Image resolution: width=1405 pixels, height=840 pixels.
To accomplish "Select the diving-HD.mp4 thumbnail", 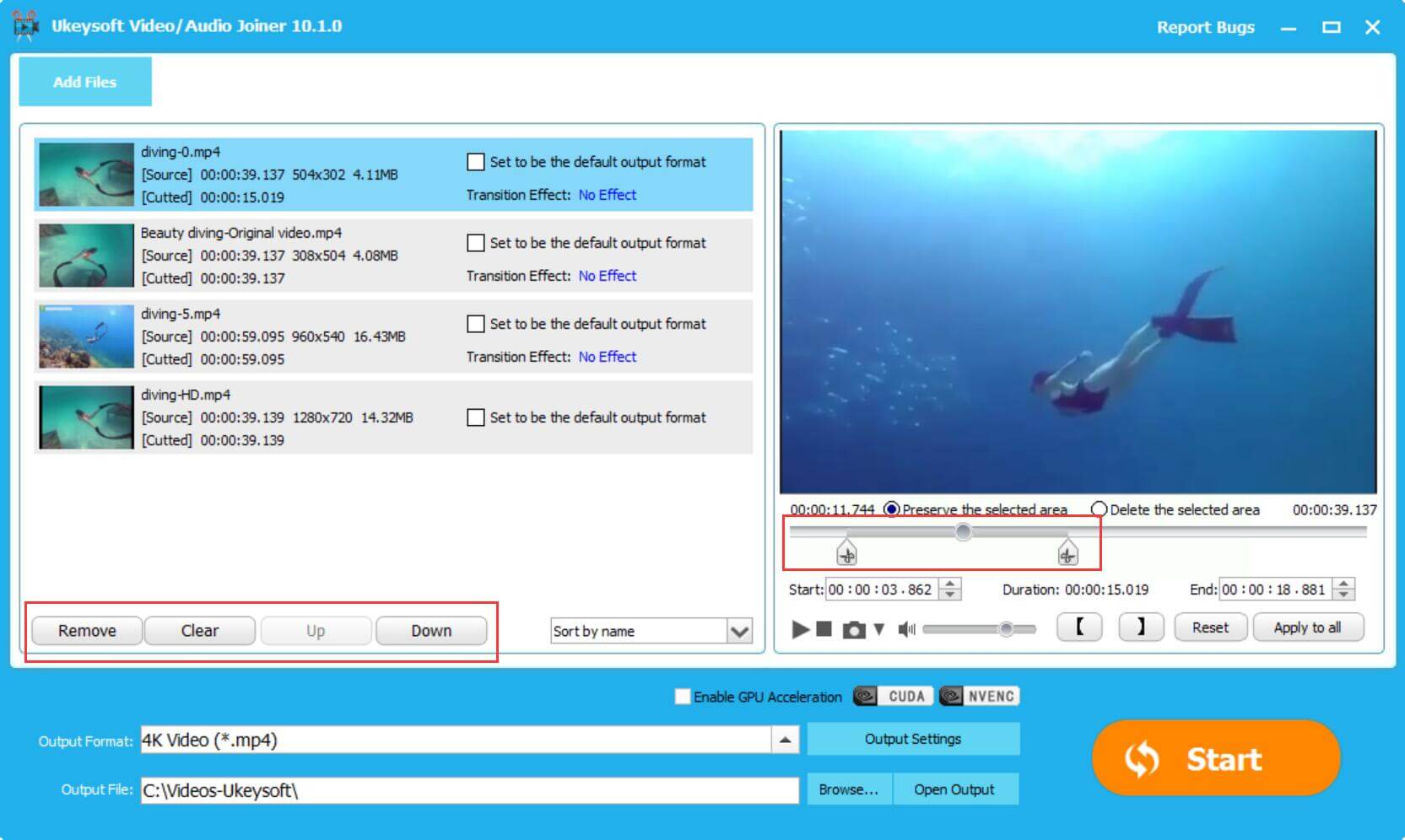I will 86,417.
